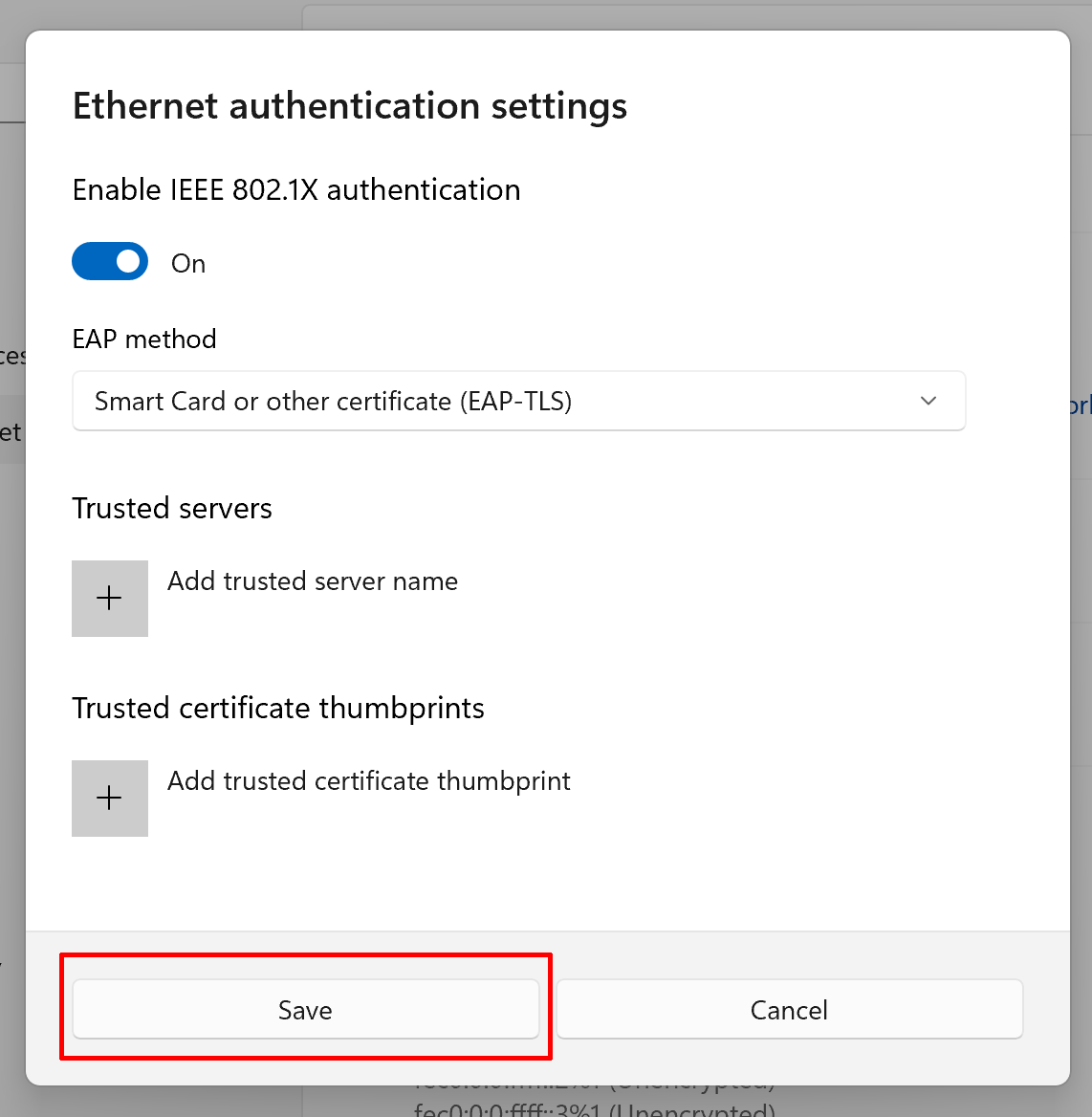Toggle IEEE 802.1X authentication switch off
Screen dimensions: 1092x1117
tap(110, 261)
